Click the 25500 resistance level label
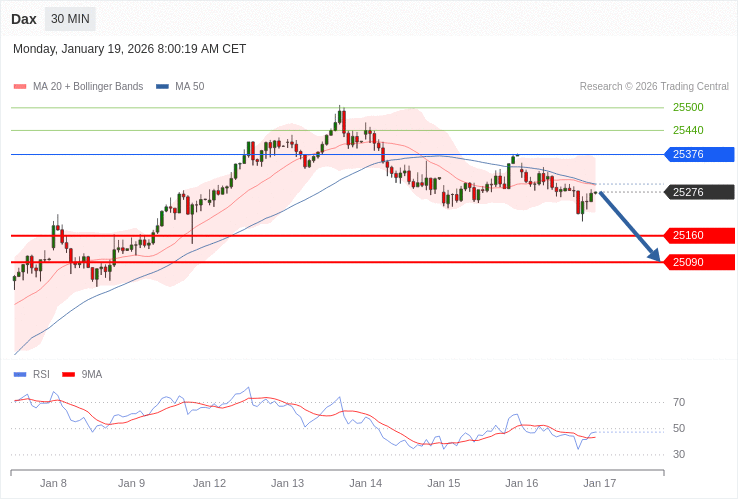 click(688, 107)
